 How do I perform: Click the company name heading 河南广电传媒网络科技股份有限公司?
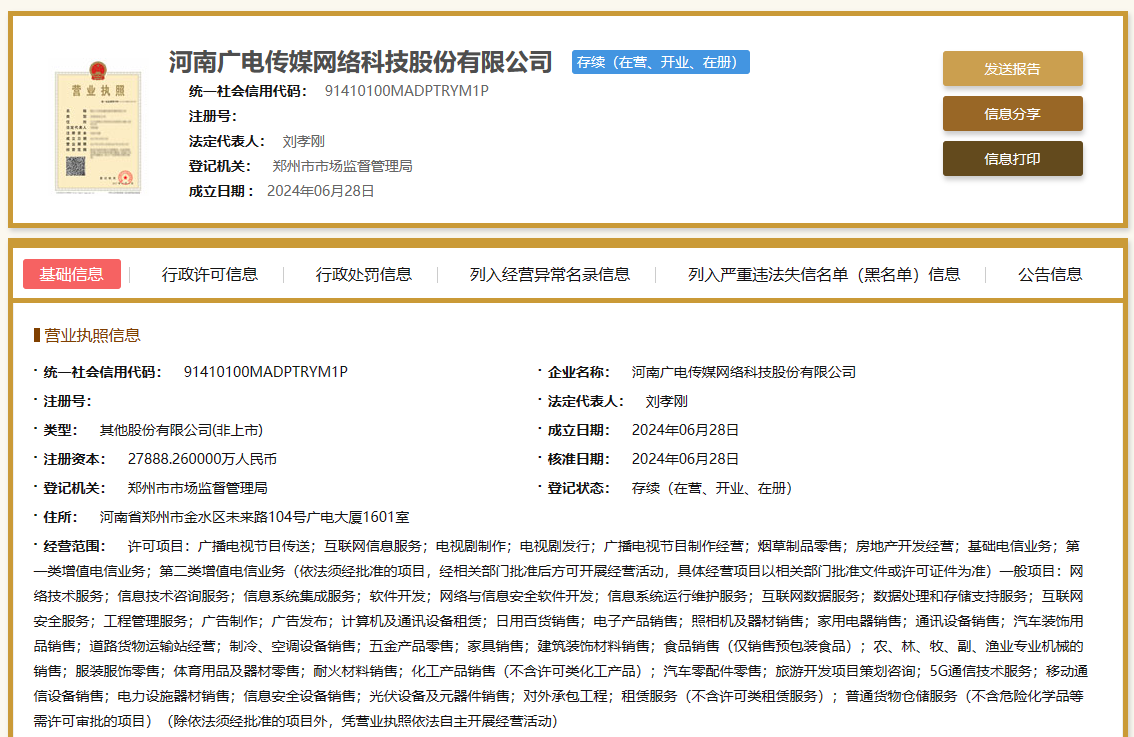(x=361, y=62)
